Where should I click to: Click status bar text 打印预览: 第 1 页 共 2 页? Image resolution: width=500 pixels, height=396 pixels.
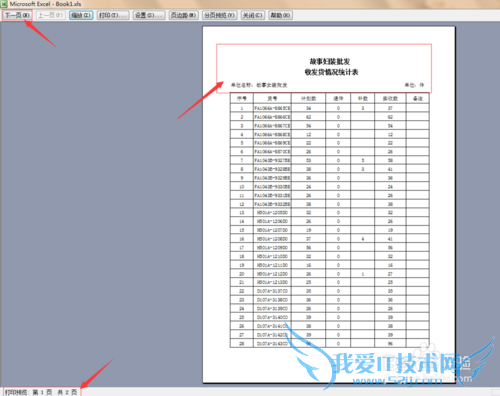click(41, 392)
